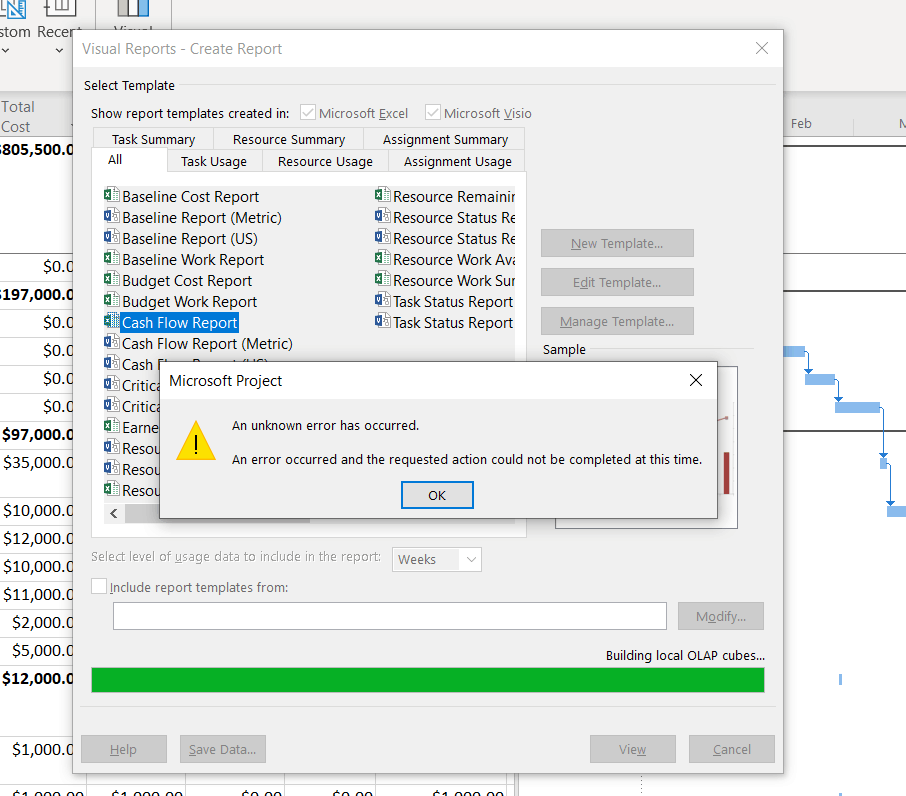Select the Baseline Work Report template name
This screenshot has width=906, height=796.
click(x=193, y=259)
